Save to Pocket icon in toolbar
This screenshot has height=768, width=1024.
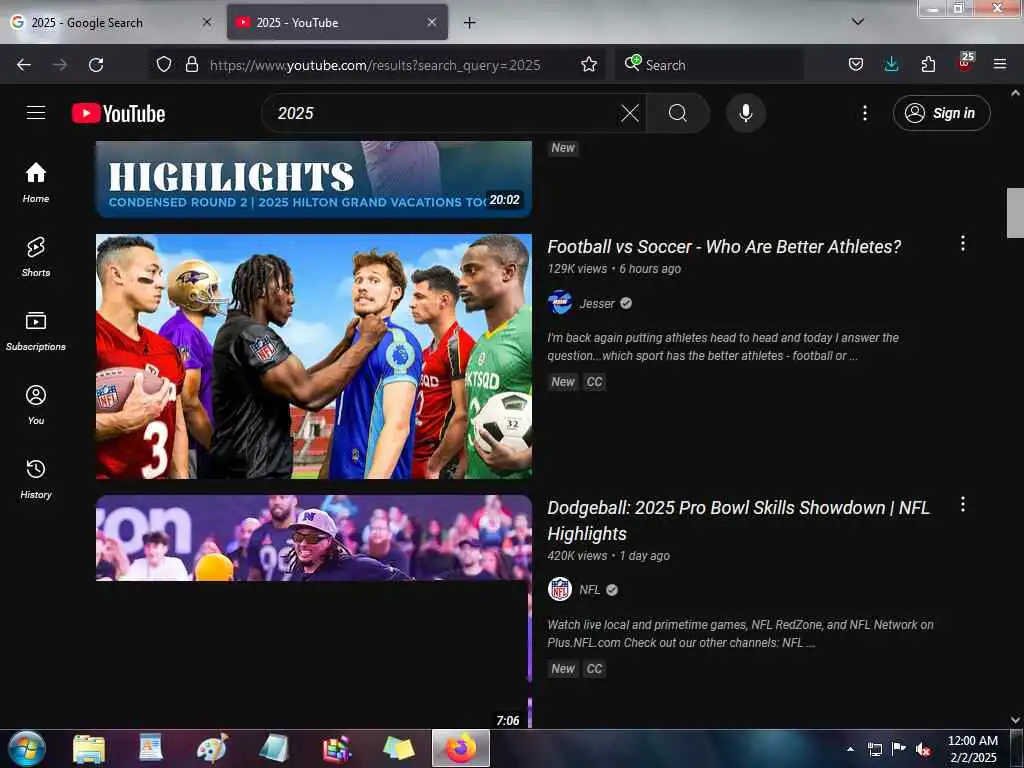(x=856, y=64)
